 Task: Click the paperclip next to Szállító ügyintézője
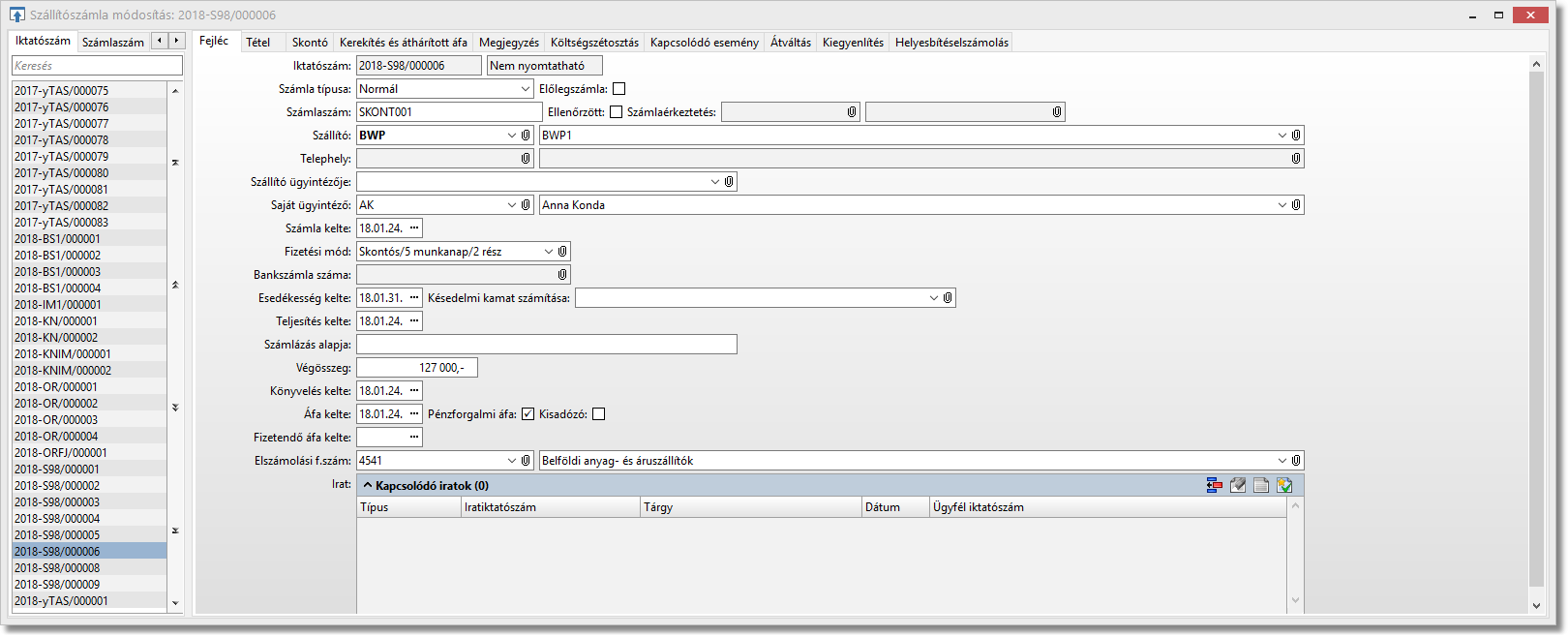tap(729, 182)
